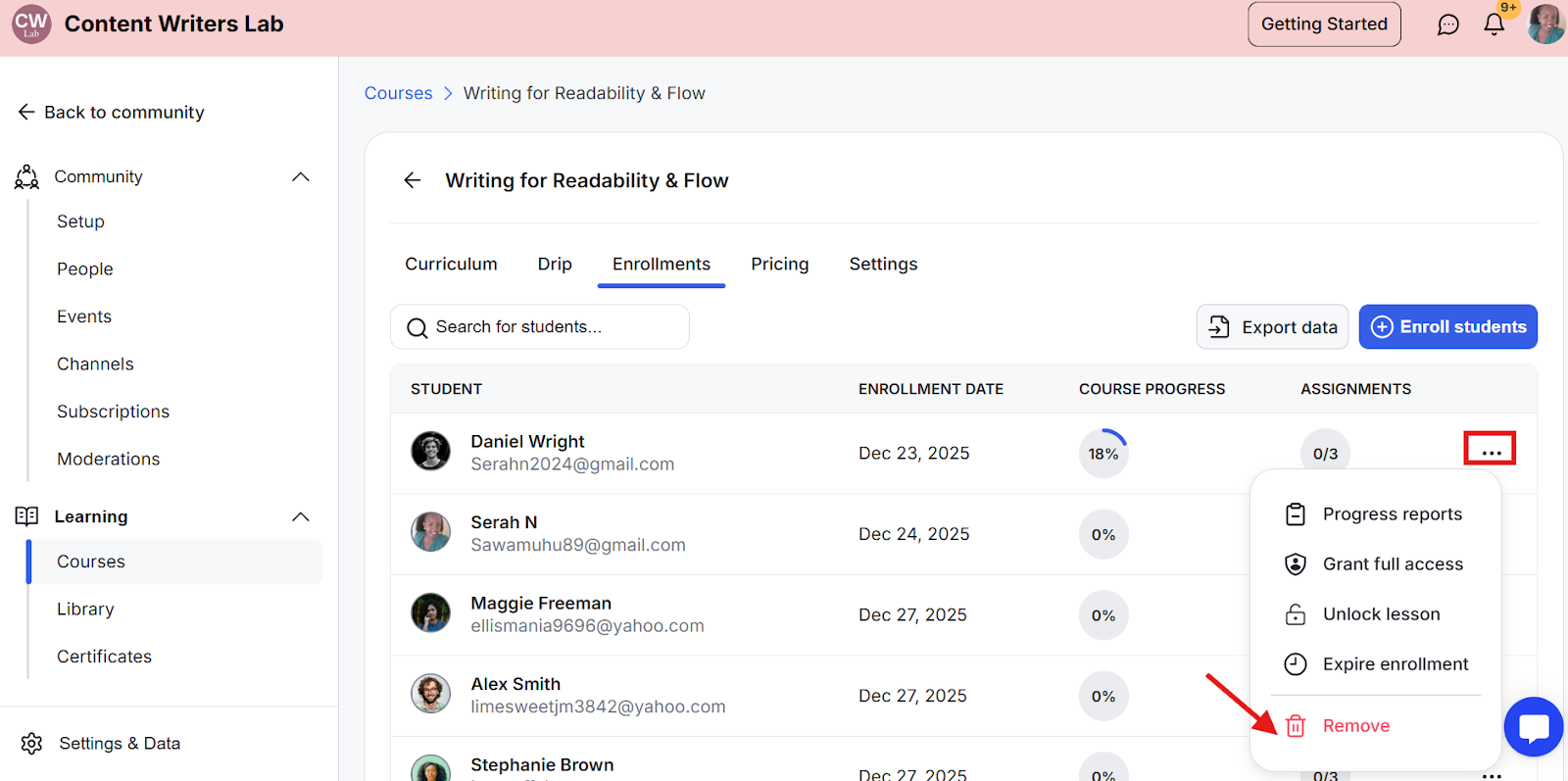Click the Enroll students button
1568x781 pixels.
1447,327
